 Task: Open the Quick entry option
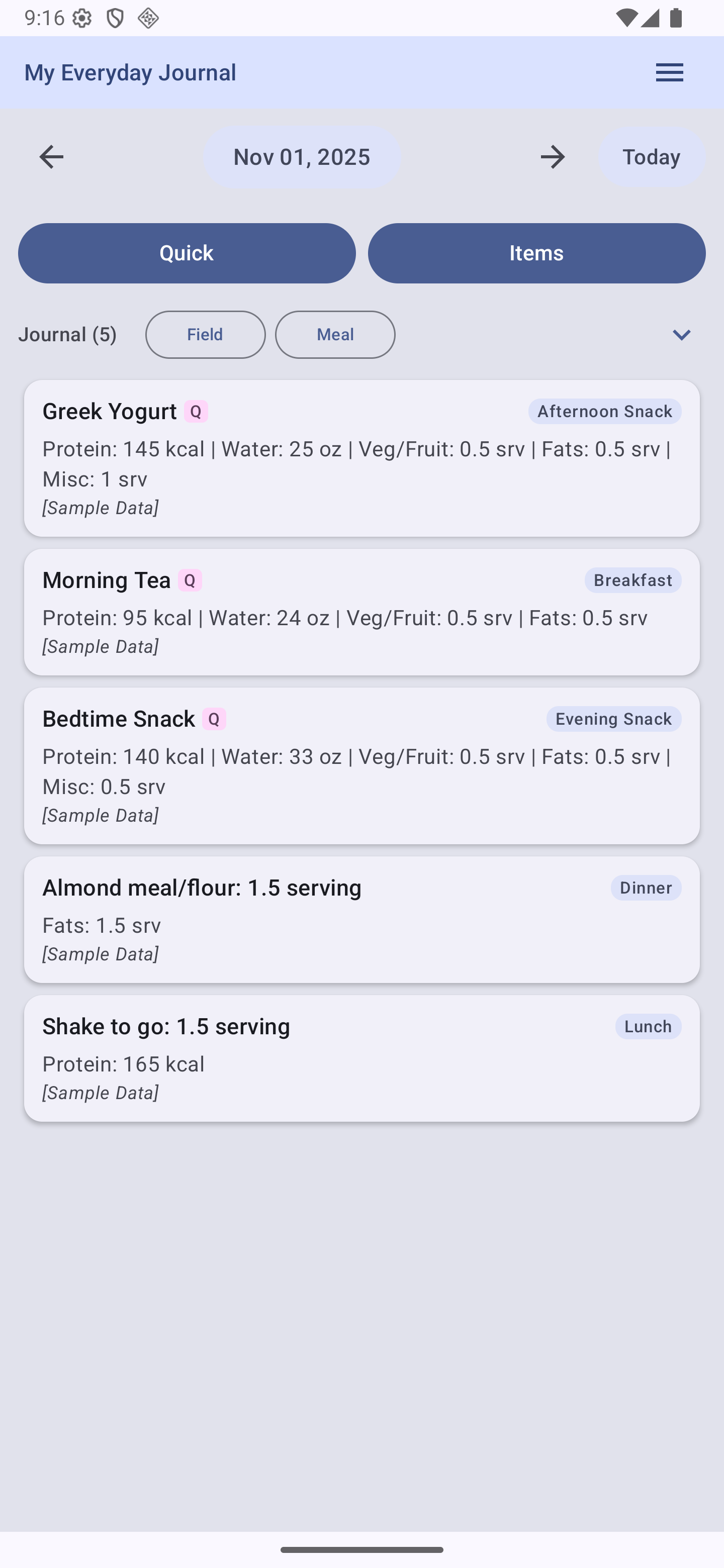pyautogui.click(x=187, y=253)
